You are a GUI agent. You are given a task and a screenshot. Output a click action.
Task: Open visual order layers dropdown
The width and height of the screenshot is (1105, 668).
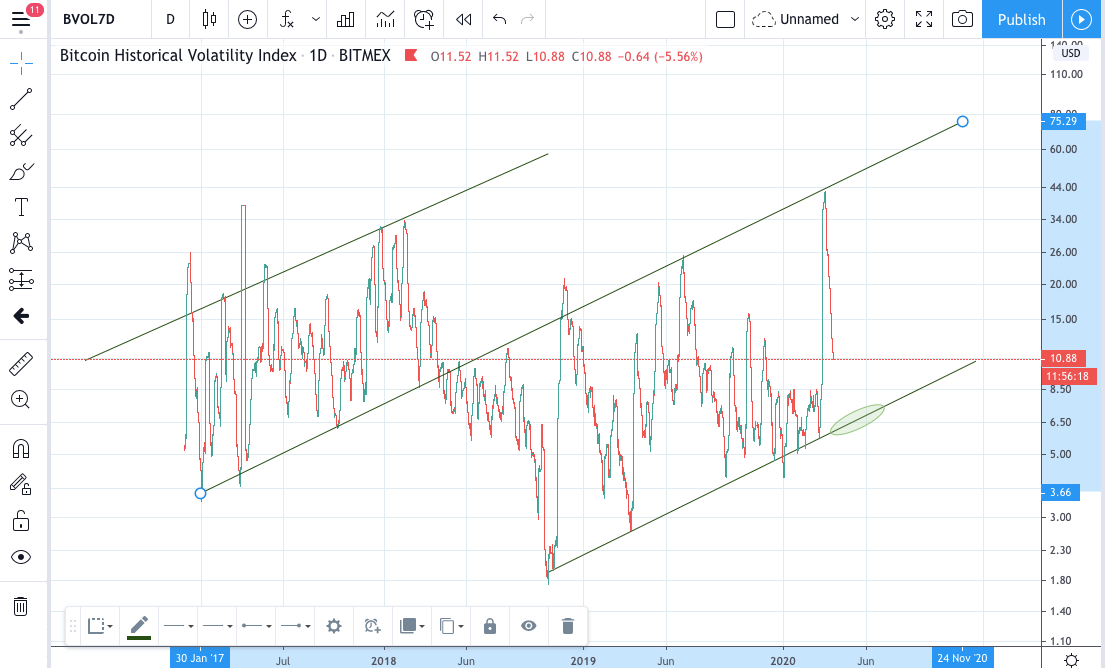click(x=412, y=626)
